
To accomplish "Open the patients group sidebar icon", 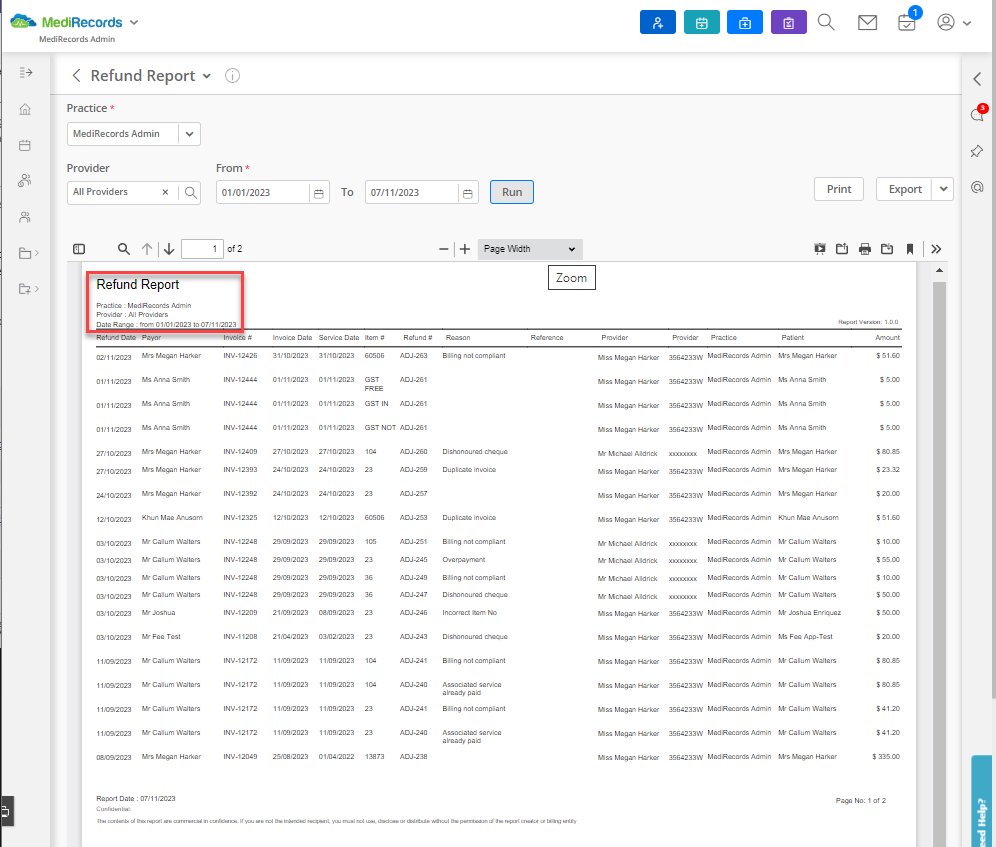I will pyautogui.click(x=25, y=181).
